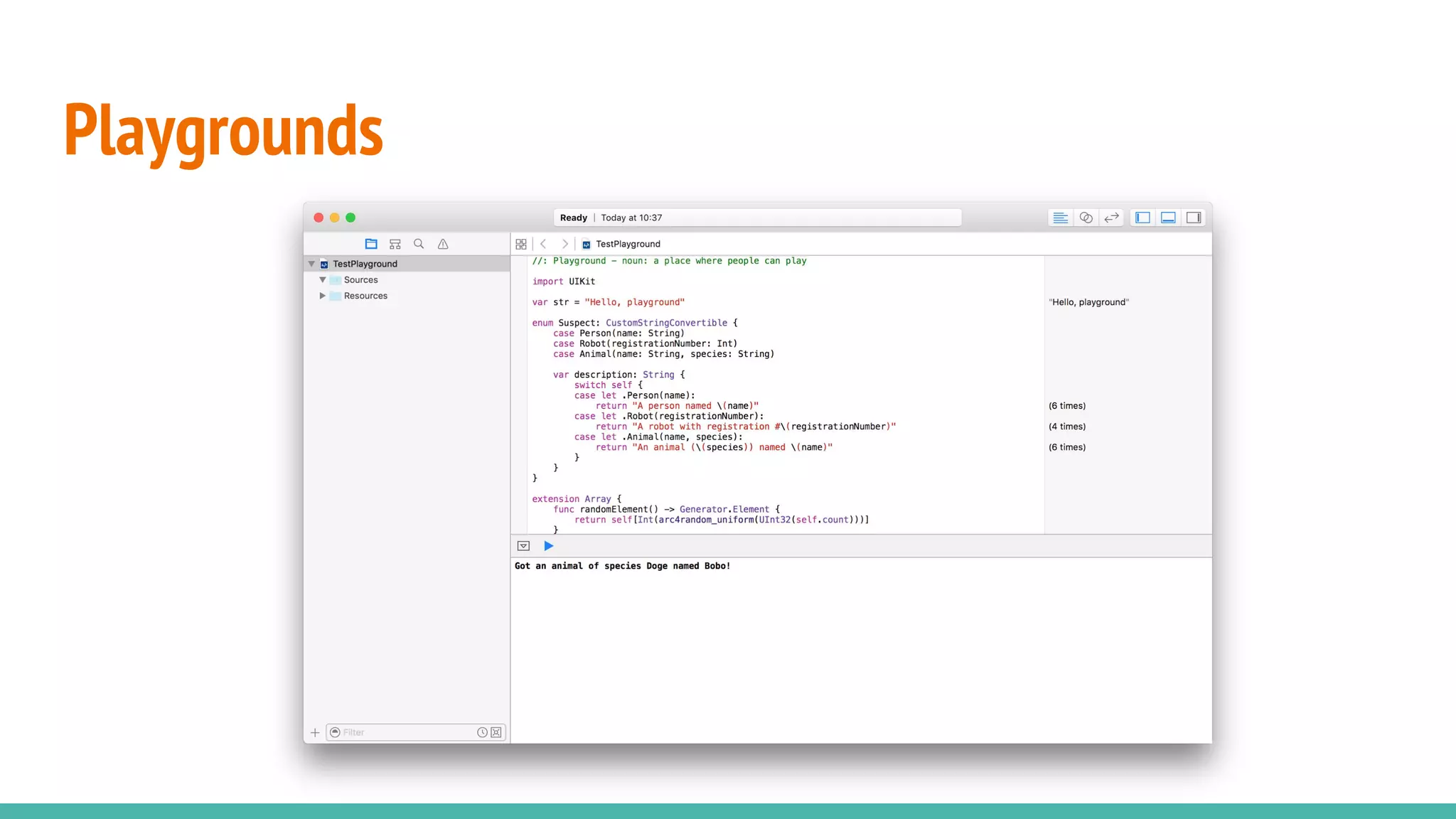Viewport: 1456px width, 819px height.
Task: Click the func randomElement line
Action: [x=666, y=510]
